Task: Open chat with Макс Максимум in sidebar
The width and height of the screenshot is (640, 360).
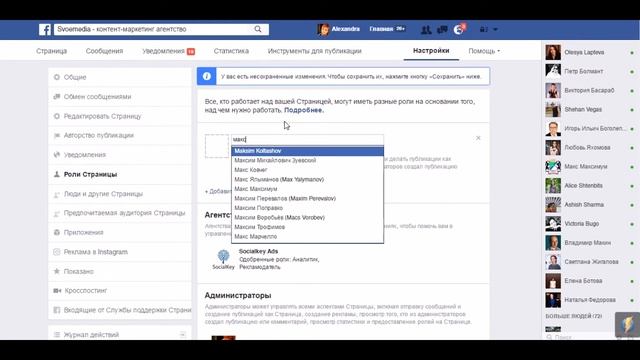Action: pos(590,167)
